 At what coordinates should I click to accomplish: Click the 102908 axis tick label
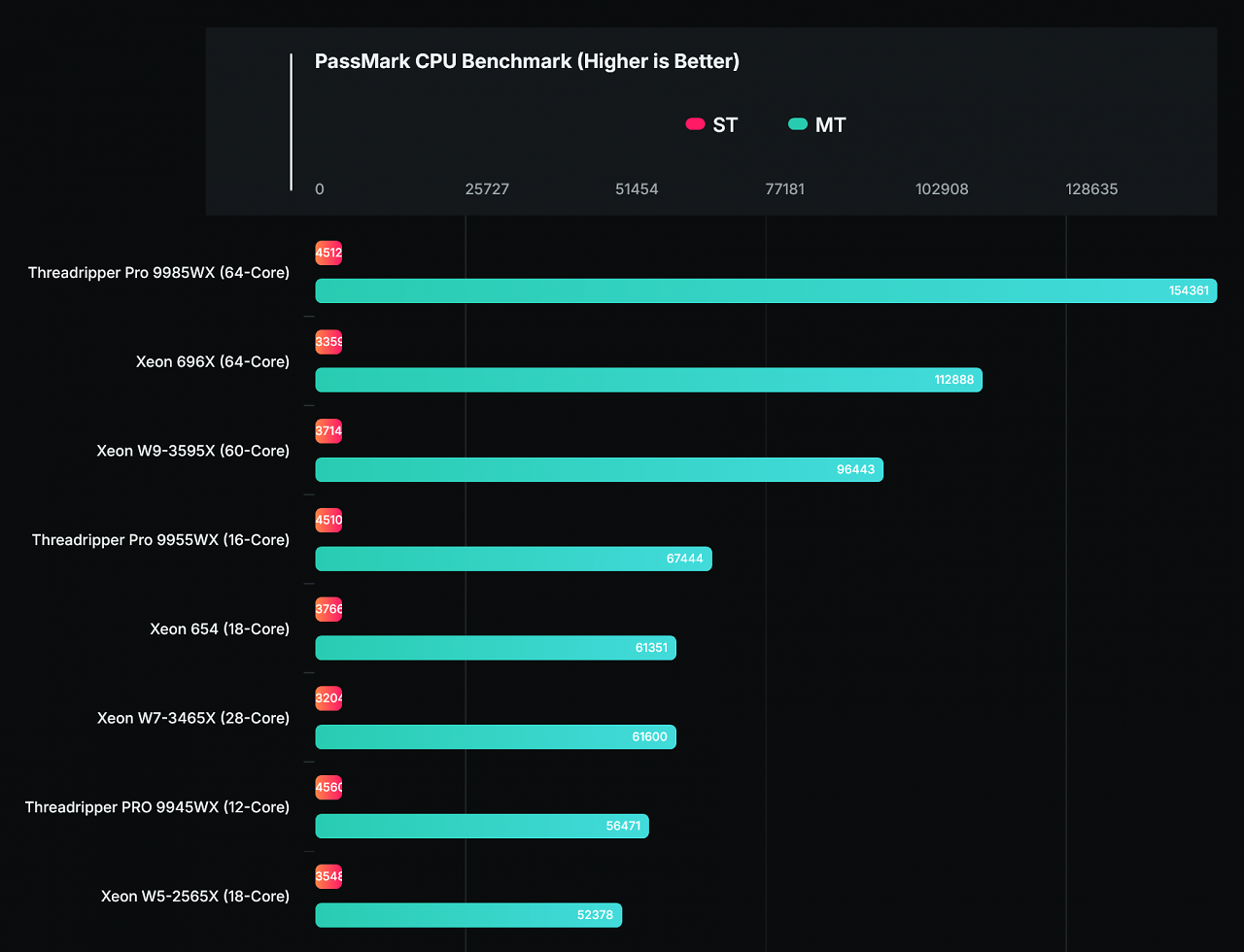pos(942,188)
